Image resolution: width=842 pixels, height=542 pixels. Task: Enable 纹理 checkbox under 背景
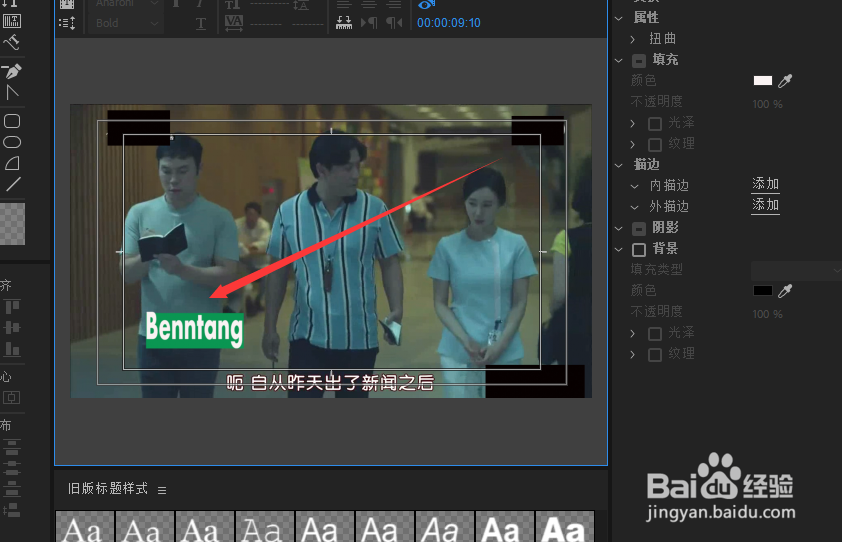[x=655, y=355]
